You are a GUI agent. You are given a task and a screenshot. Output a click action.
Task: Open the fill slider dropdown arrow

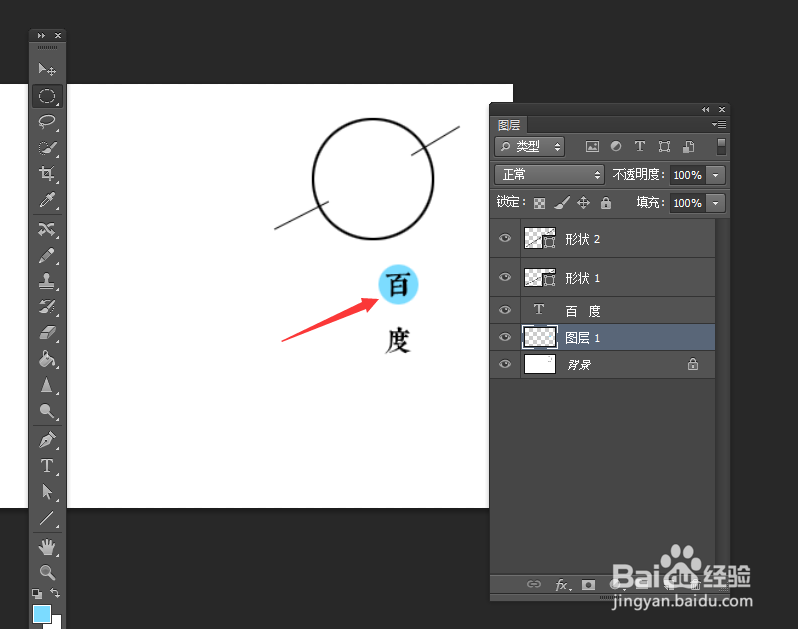716,203
